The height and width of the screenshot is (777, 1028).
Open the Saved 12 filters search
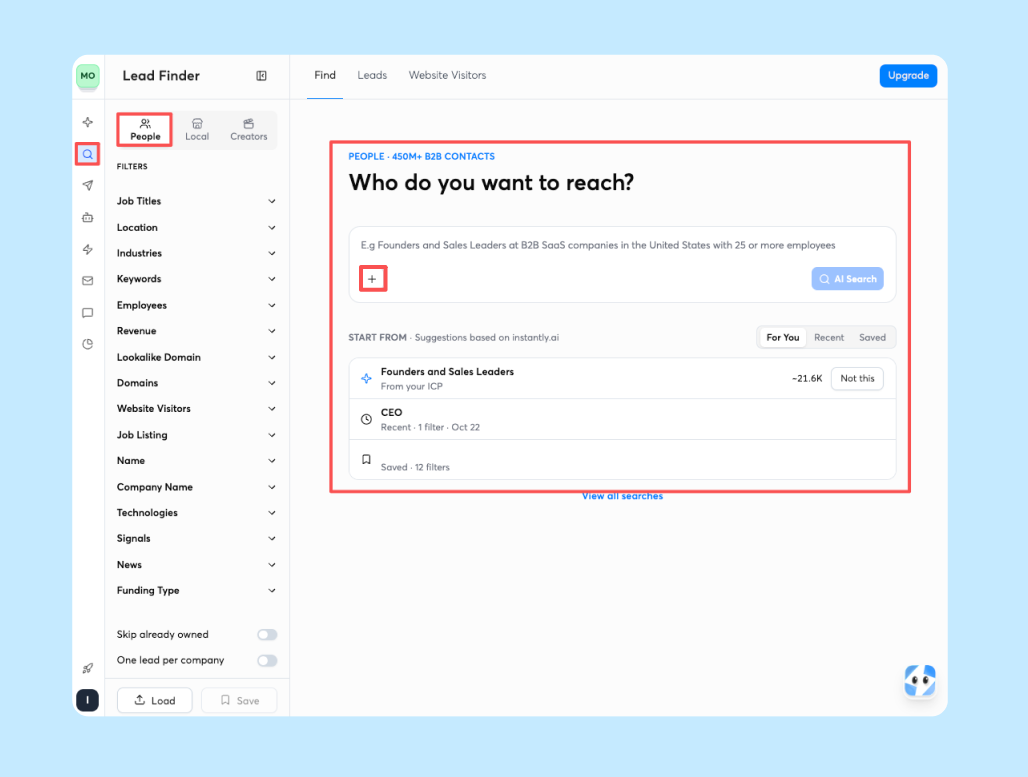(x=622, y=460)
